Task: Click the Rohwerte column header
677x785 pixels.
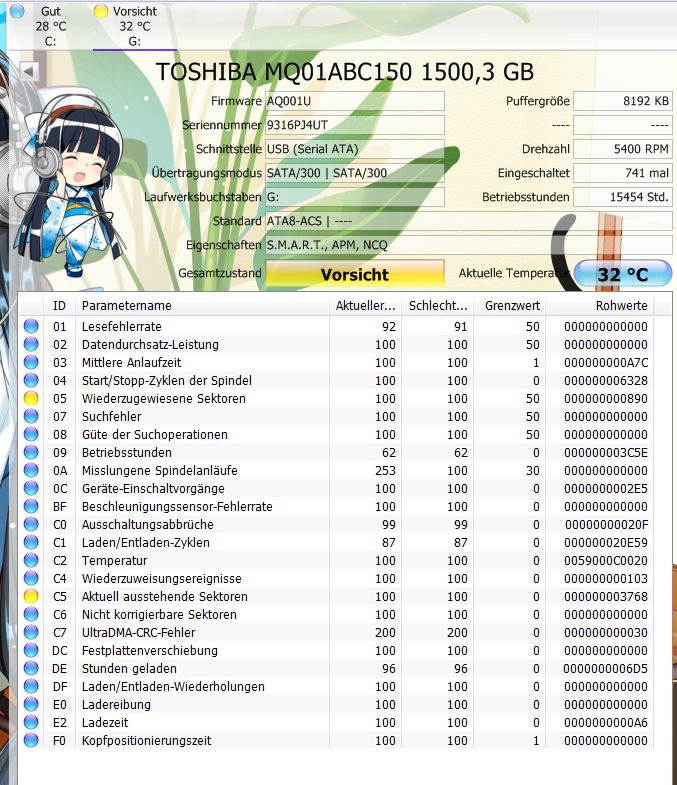Action: point(600,305)
